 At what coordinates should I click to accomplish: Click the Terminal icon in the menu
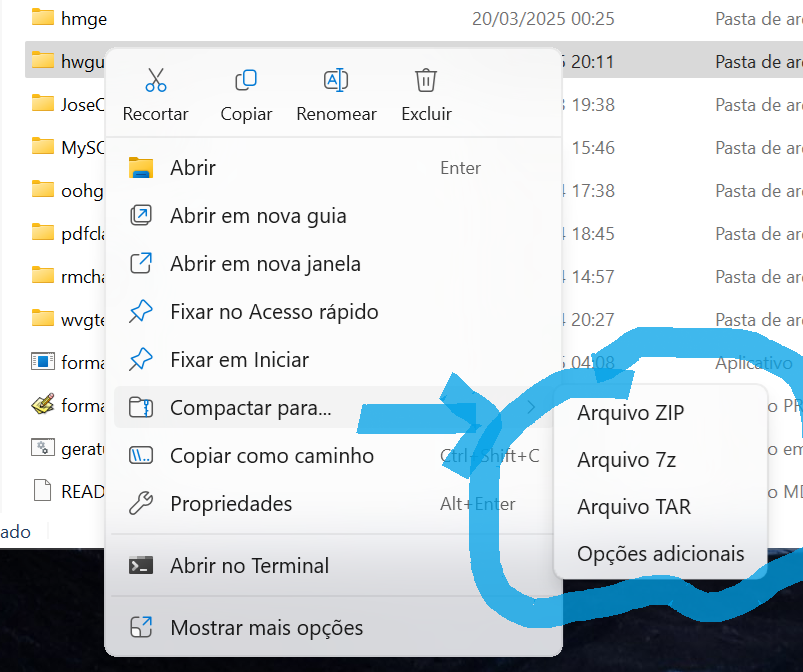pos(141,565)
